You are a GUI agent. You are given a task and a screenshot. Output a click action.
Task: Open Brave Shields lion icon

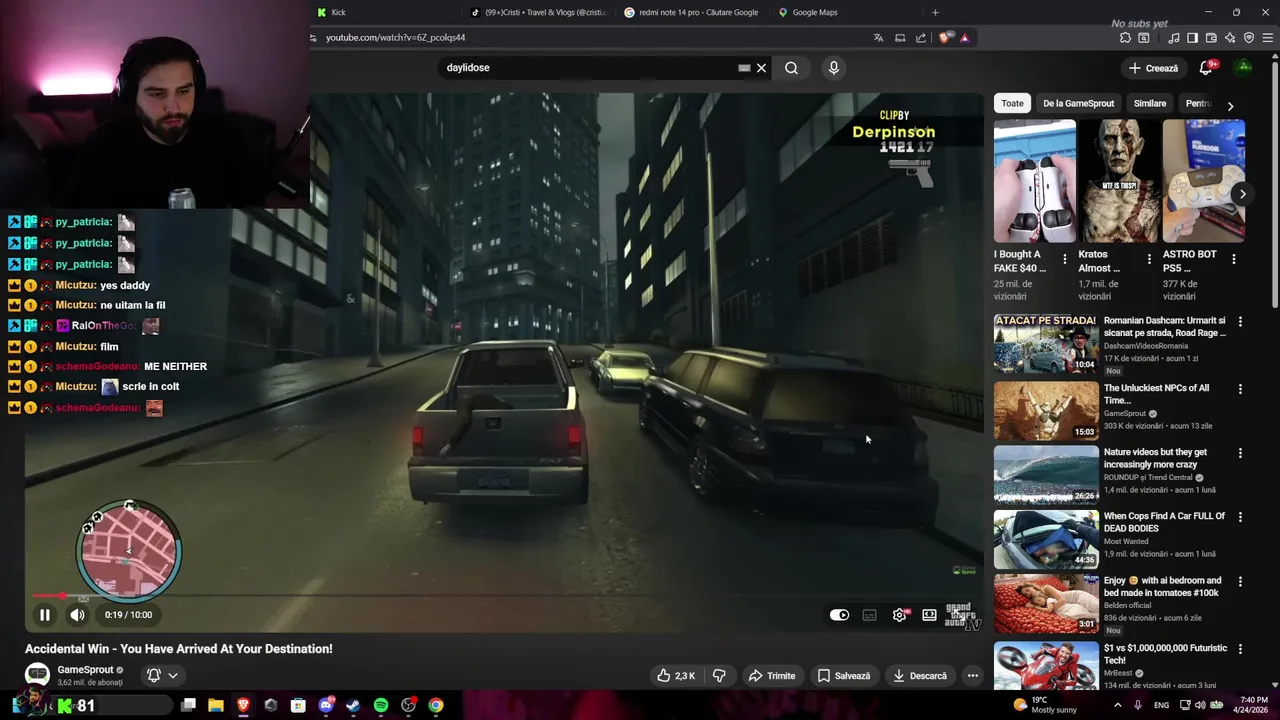(x=946, y=38)
